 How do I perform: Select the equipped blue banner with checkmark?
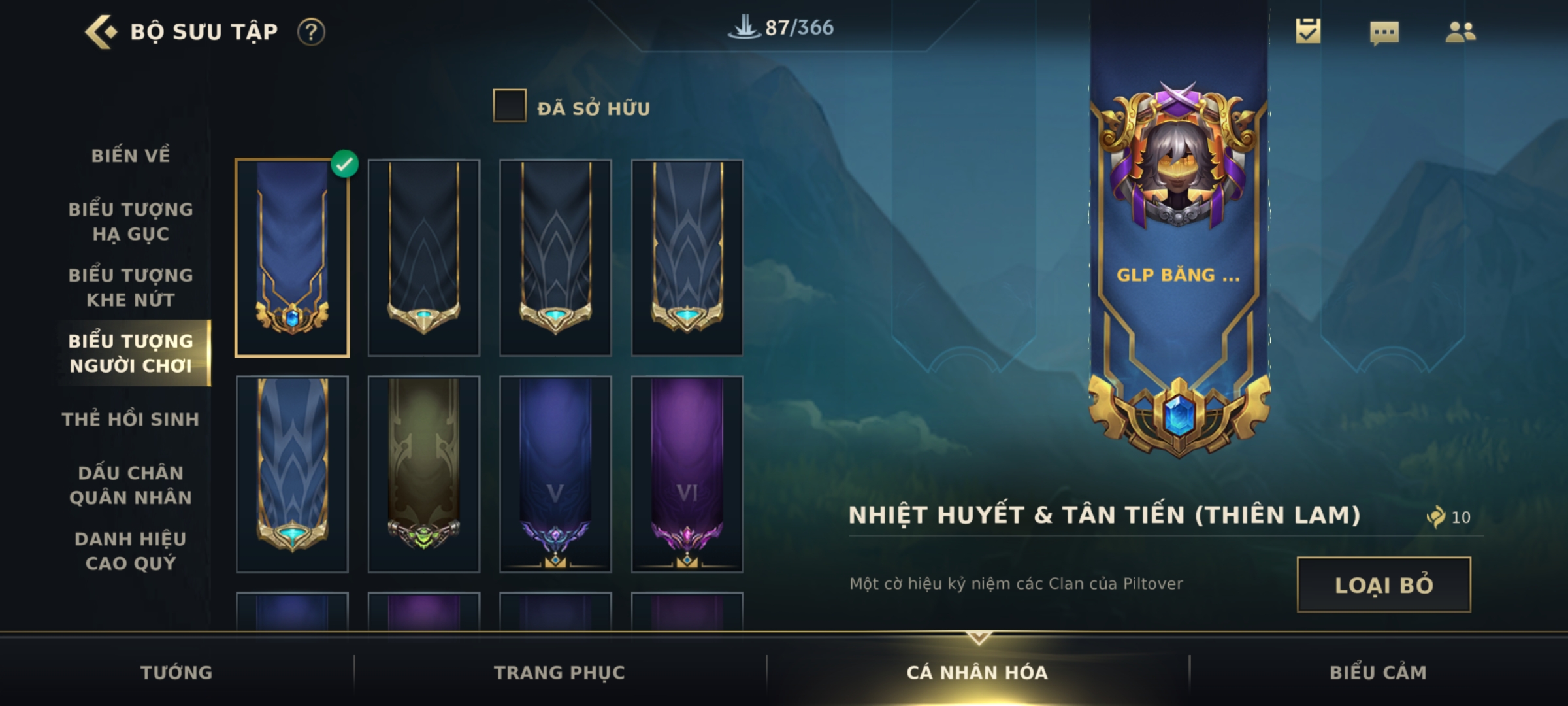292,258
